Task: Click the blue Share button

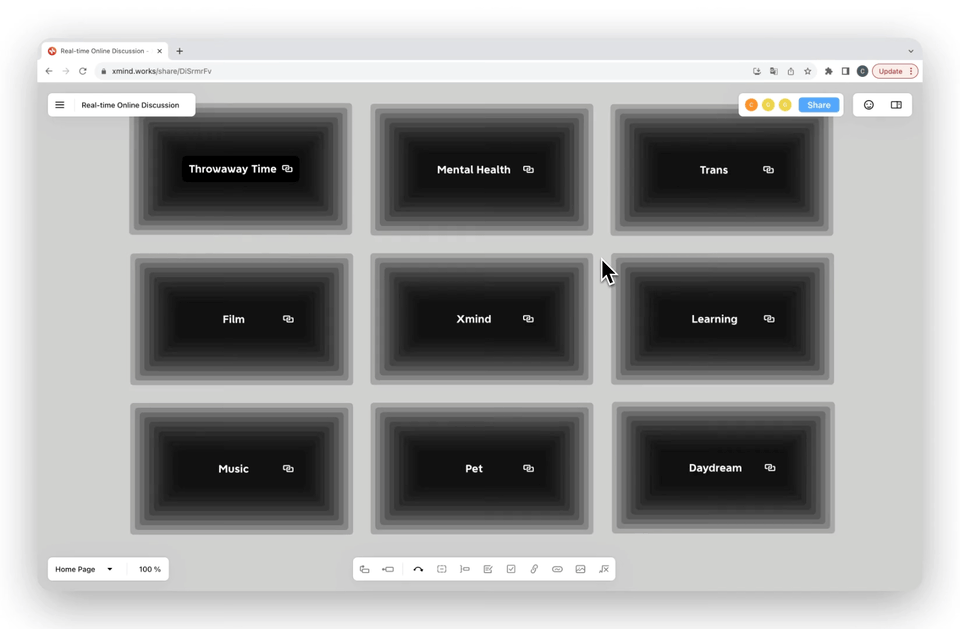Action: tap(818, 105)
